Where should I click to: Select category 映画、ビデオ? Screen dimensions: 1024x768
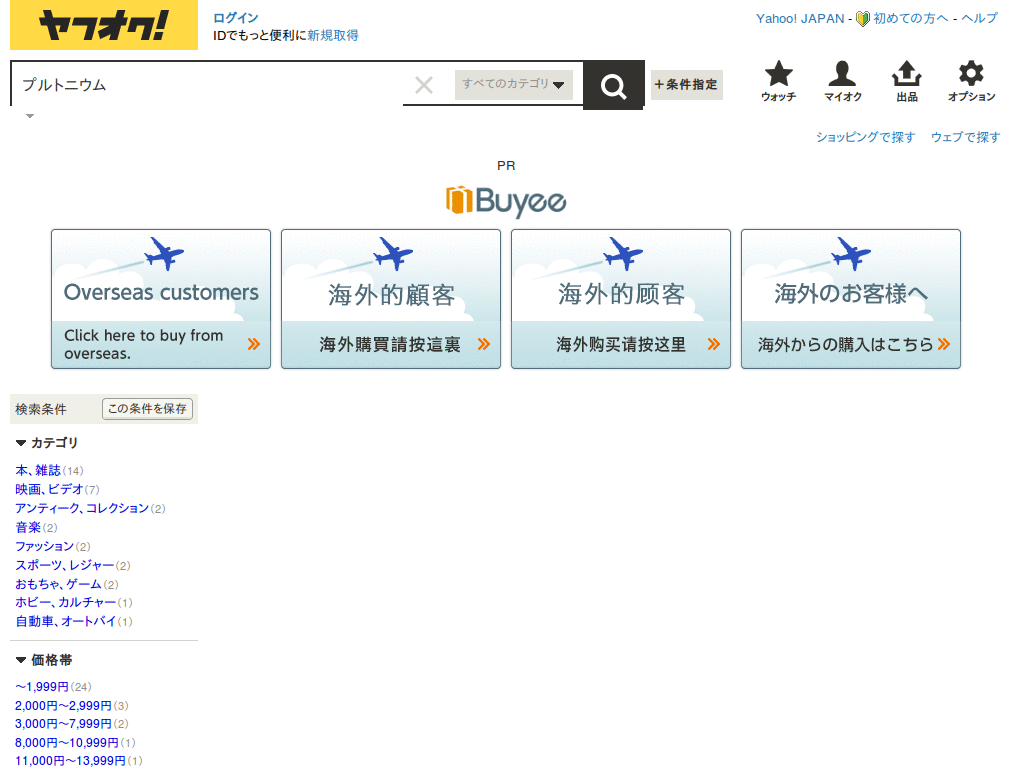click(49, 489)
